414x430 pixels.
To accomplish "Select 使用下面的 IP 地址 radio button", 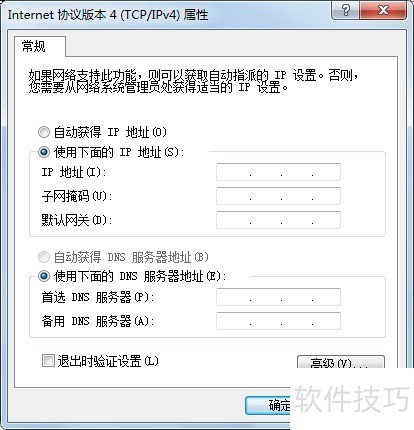I will click(44, 152).
